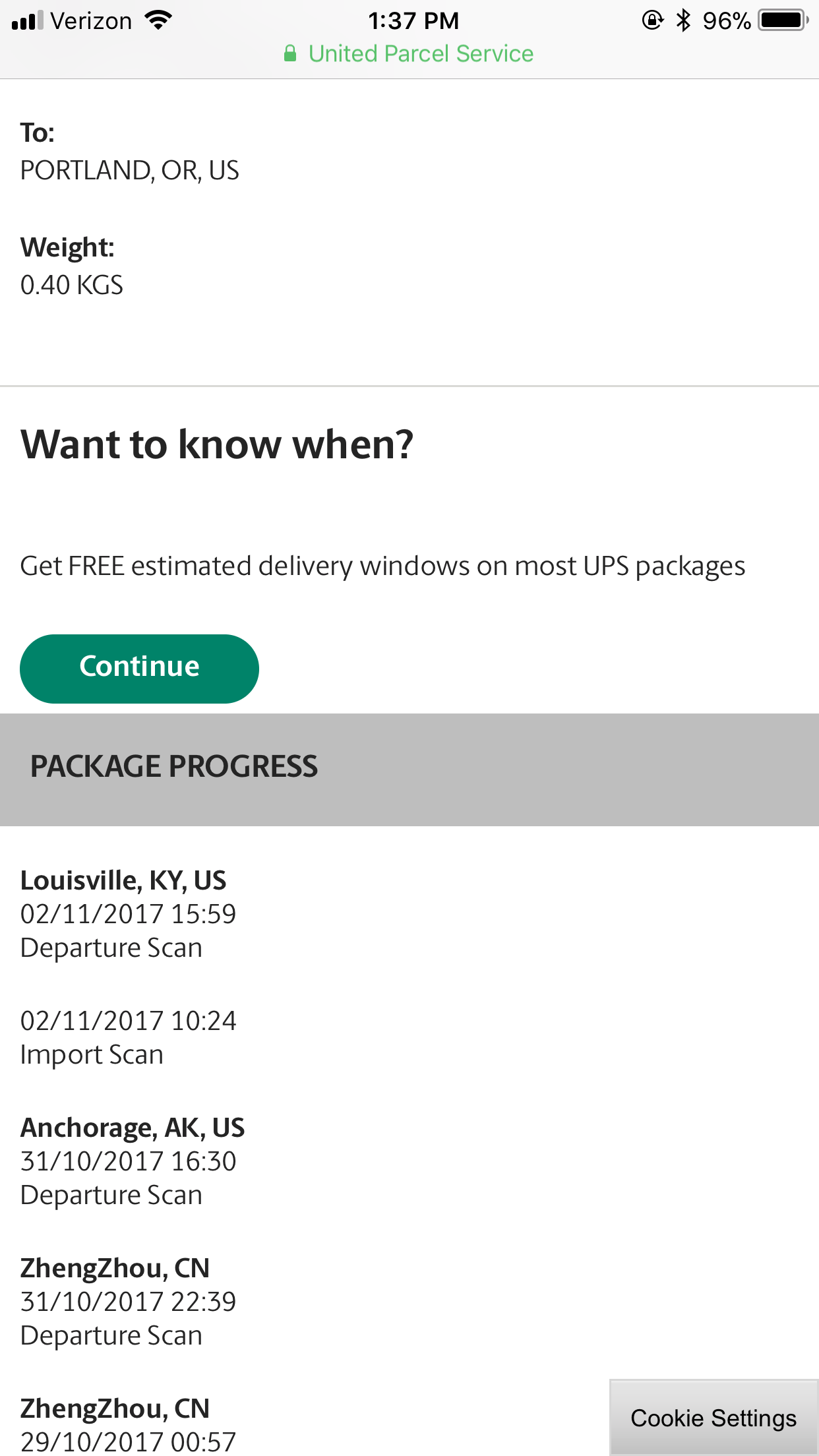The height and width of the screenshot is (1456, 819).
Task: Tap the 96% battery percentage
Action: (x=726, y=20)
